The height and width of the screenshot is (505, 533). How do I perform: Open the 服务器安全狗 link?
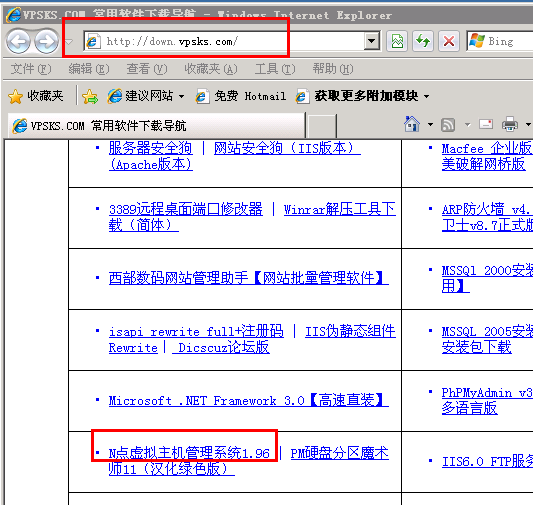point(150,148)
